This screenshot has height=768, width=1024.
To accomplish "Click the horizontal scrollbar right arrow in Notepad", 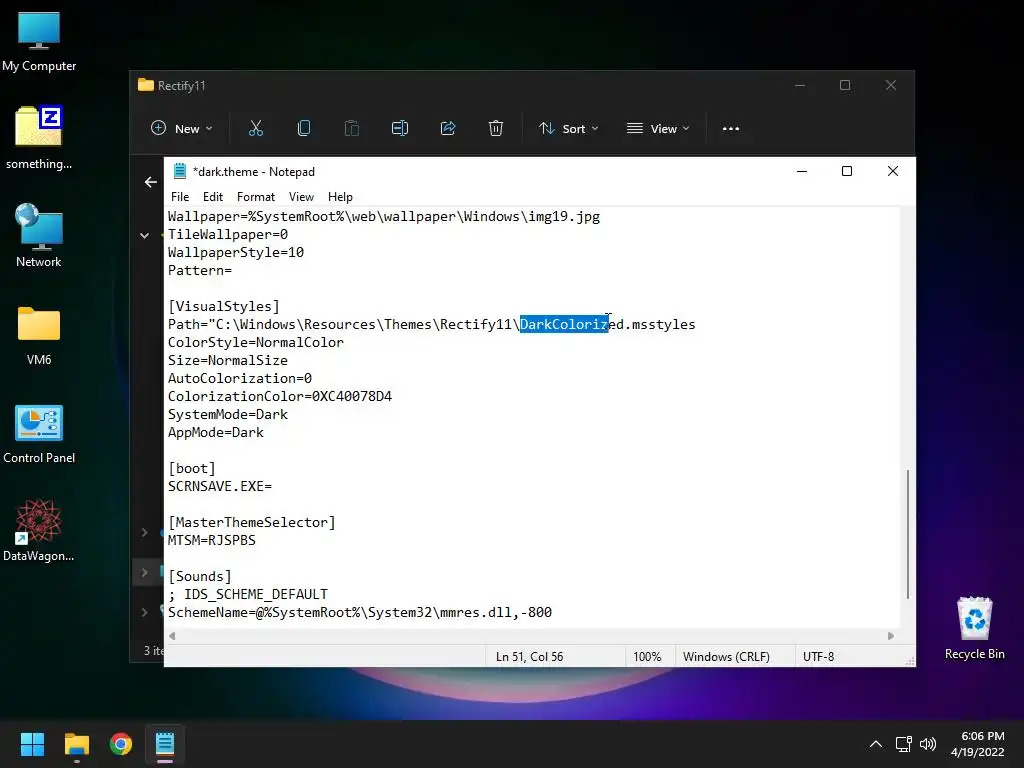I will click(x=891, y=635).
